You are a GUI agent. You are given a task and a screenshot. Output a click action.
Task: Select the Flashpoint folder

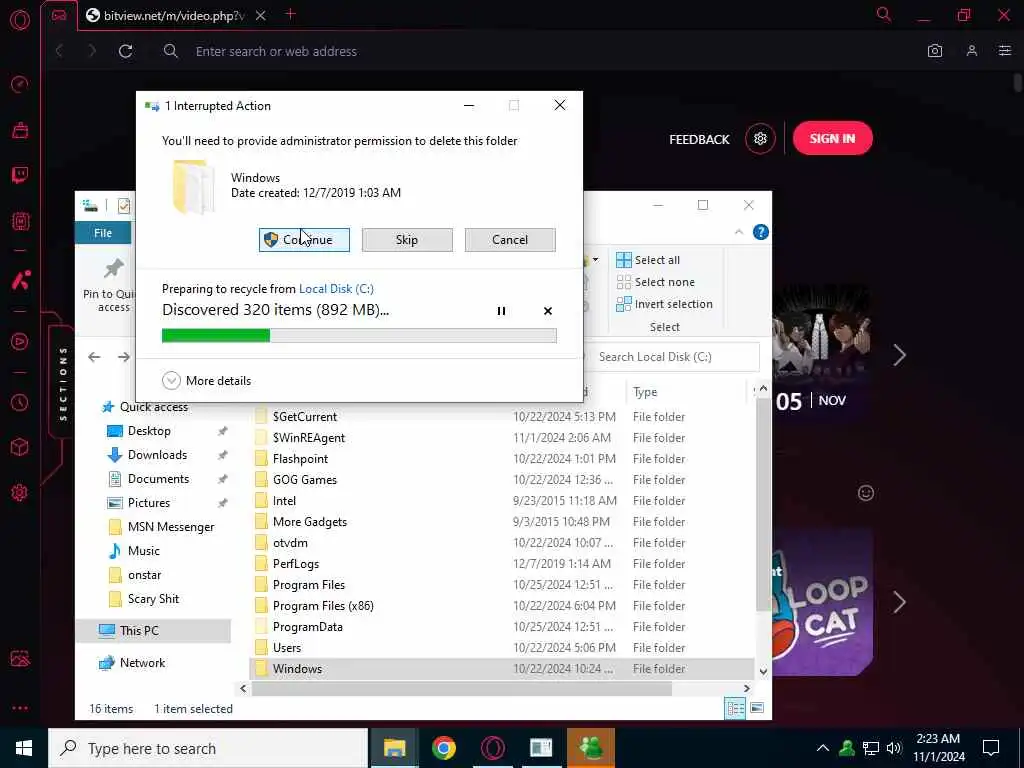pos(300,459)
